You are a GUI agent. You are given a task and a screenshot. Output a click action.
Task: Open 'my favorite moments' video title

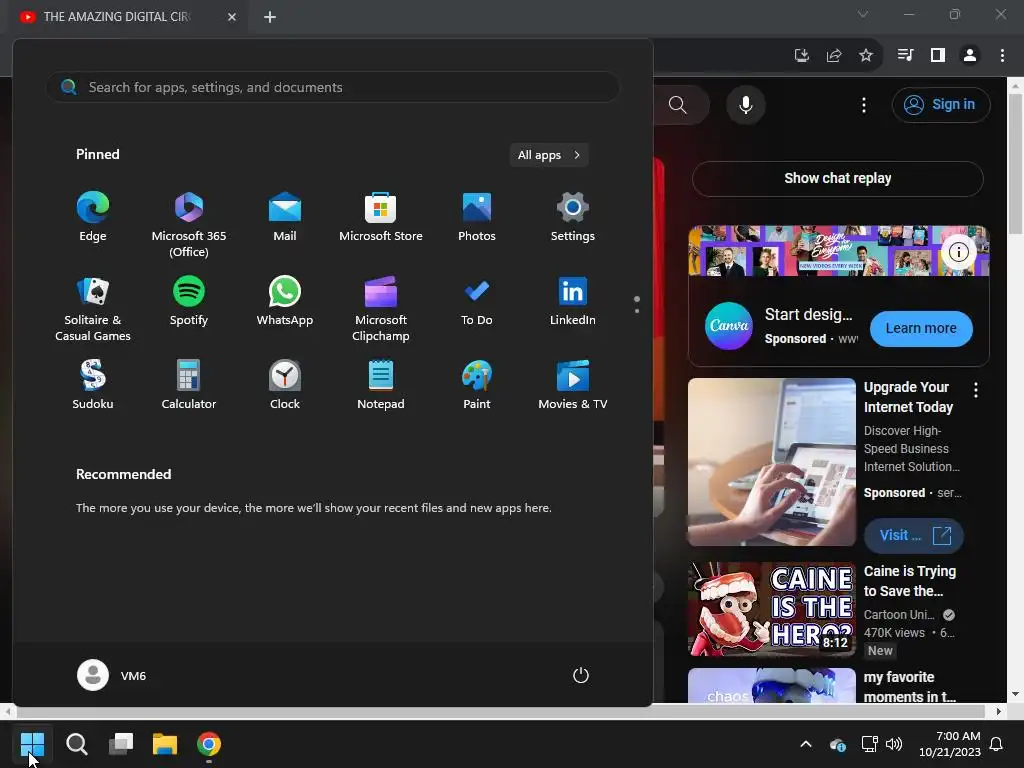tap(909, 686)
